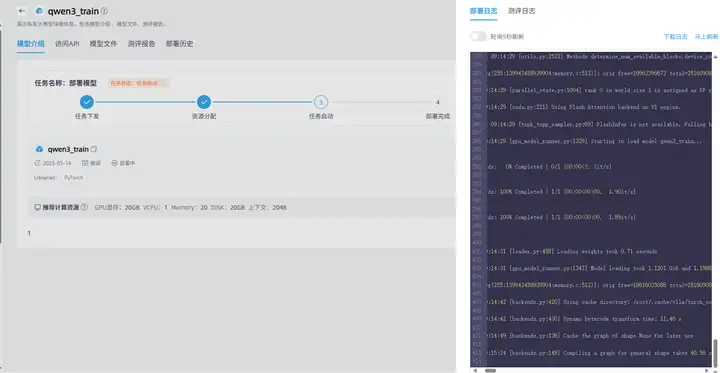This screenshot has width=720, height=373.
Task: Click the info icon beside the qwen3_train title
Action: [x=104, y=11]
